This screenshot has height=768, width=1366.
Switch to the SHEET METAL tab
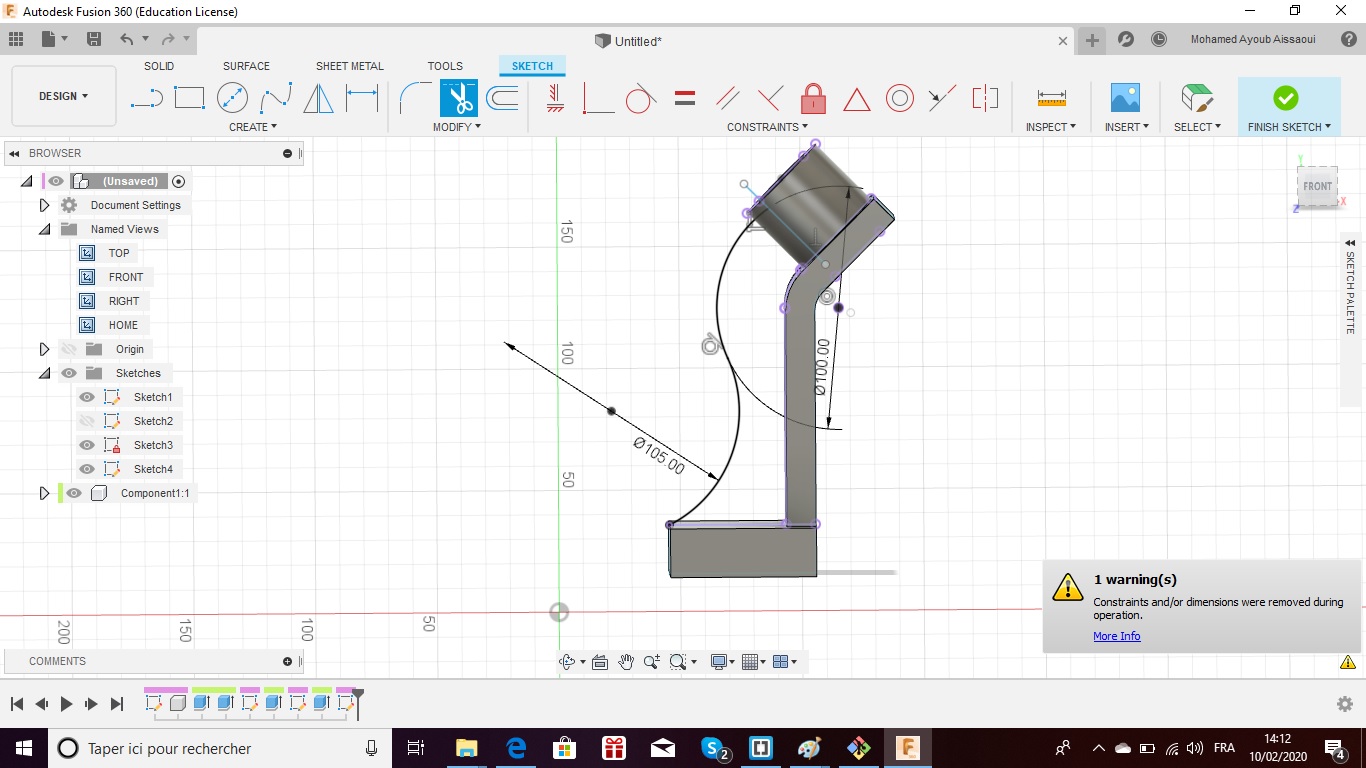349,66
